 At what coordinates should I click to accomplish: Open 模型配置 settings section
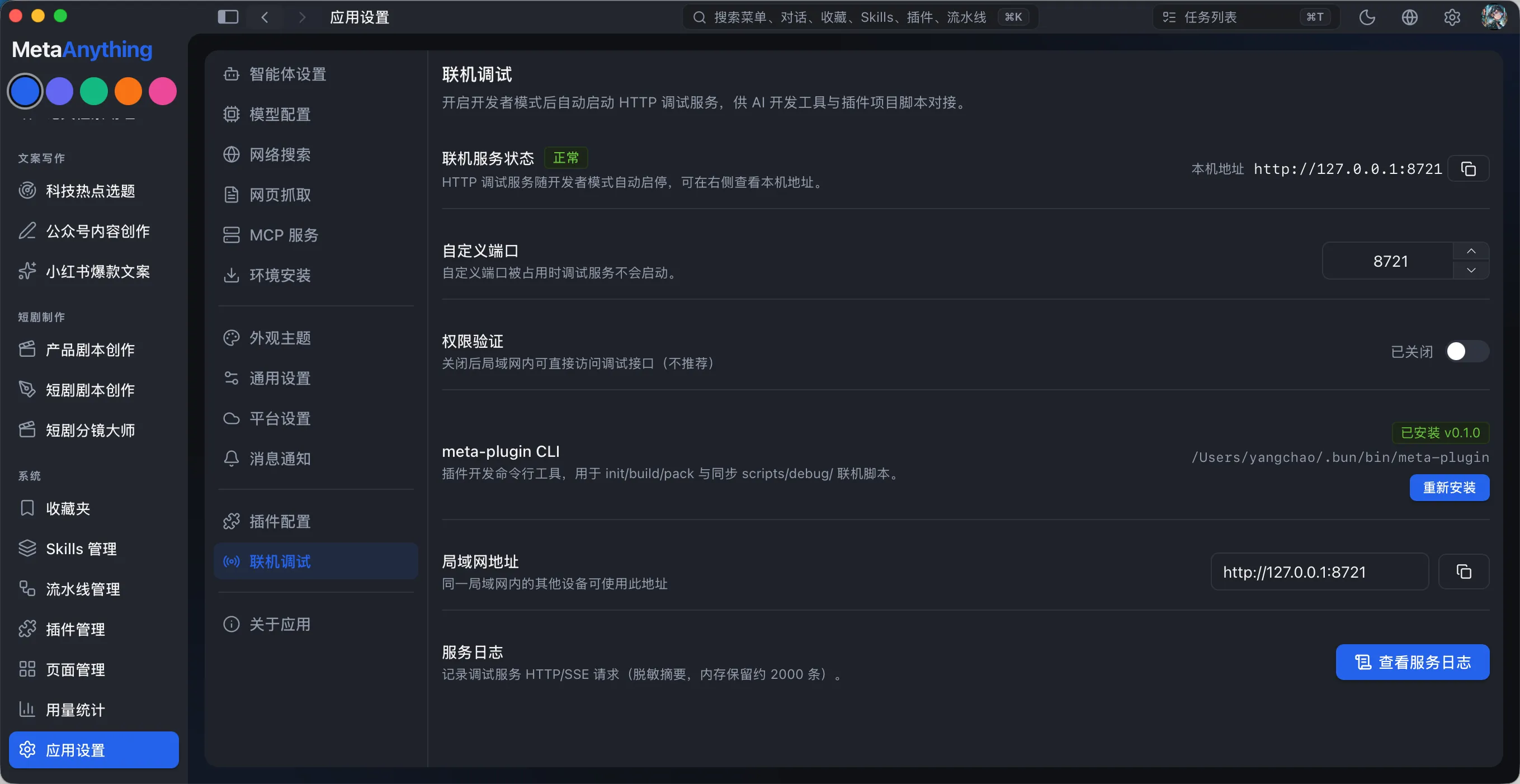pos(315,115)
